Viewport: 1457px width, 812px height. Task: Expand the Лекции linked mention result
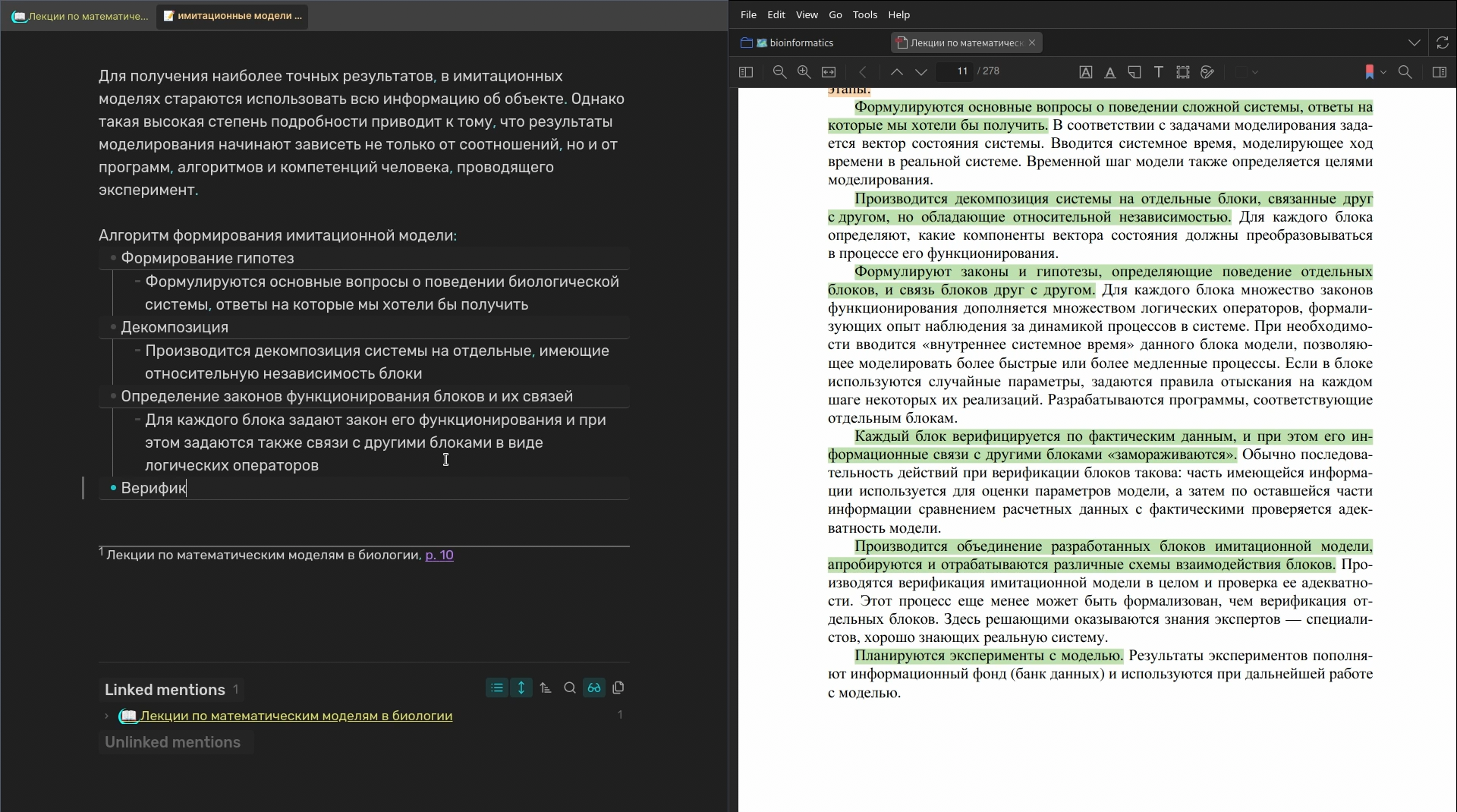tap(106, 716)
